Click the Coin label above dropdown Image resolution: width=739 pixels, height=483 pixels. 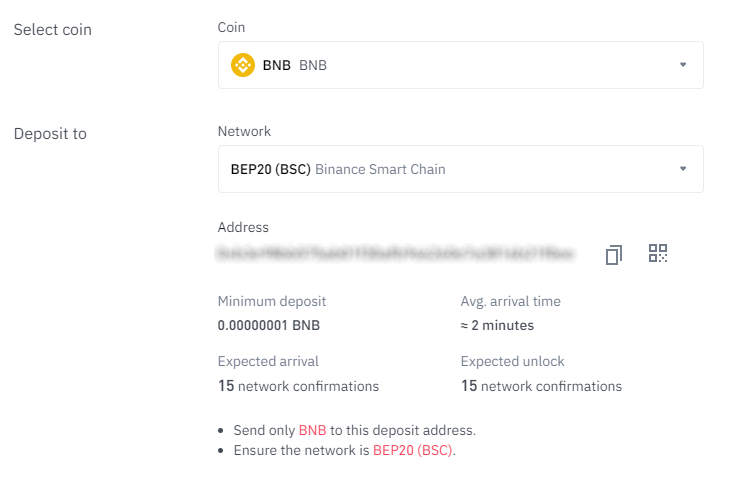point(231,27)
